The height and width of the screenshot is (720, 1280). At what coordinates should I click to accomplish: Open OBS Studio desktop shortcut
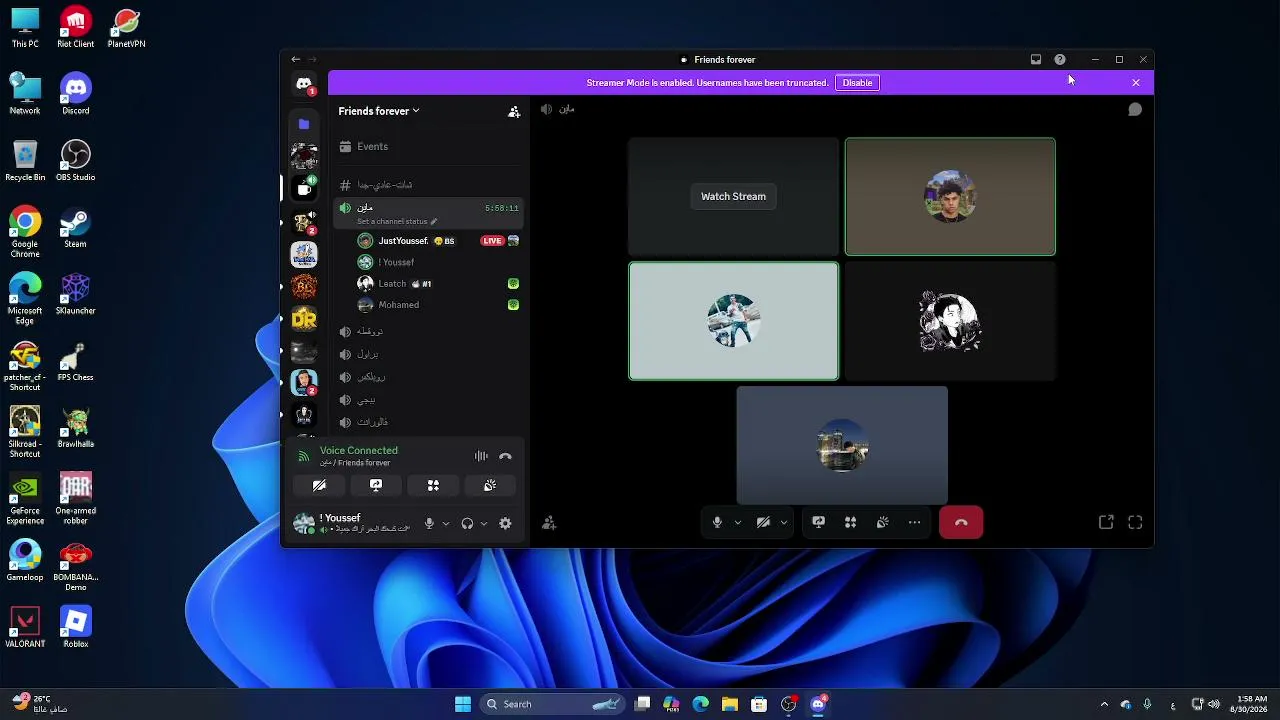pos(76,161)
